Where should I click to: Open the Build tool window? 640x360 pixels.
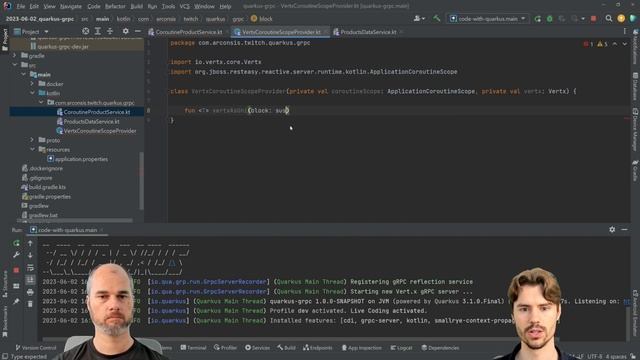click(x=287, y=348)
